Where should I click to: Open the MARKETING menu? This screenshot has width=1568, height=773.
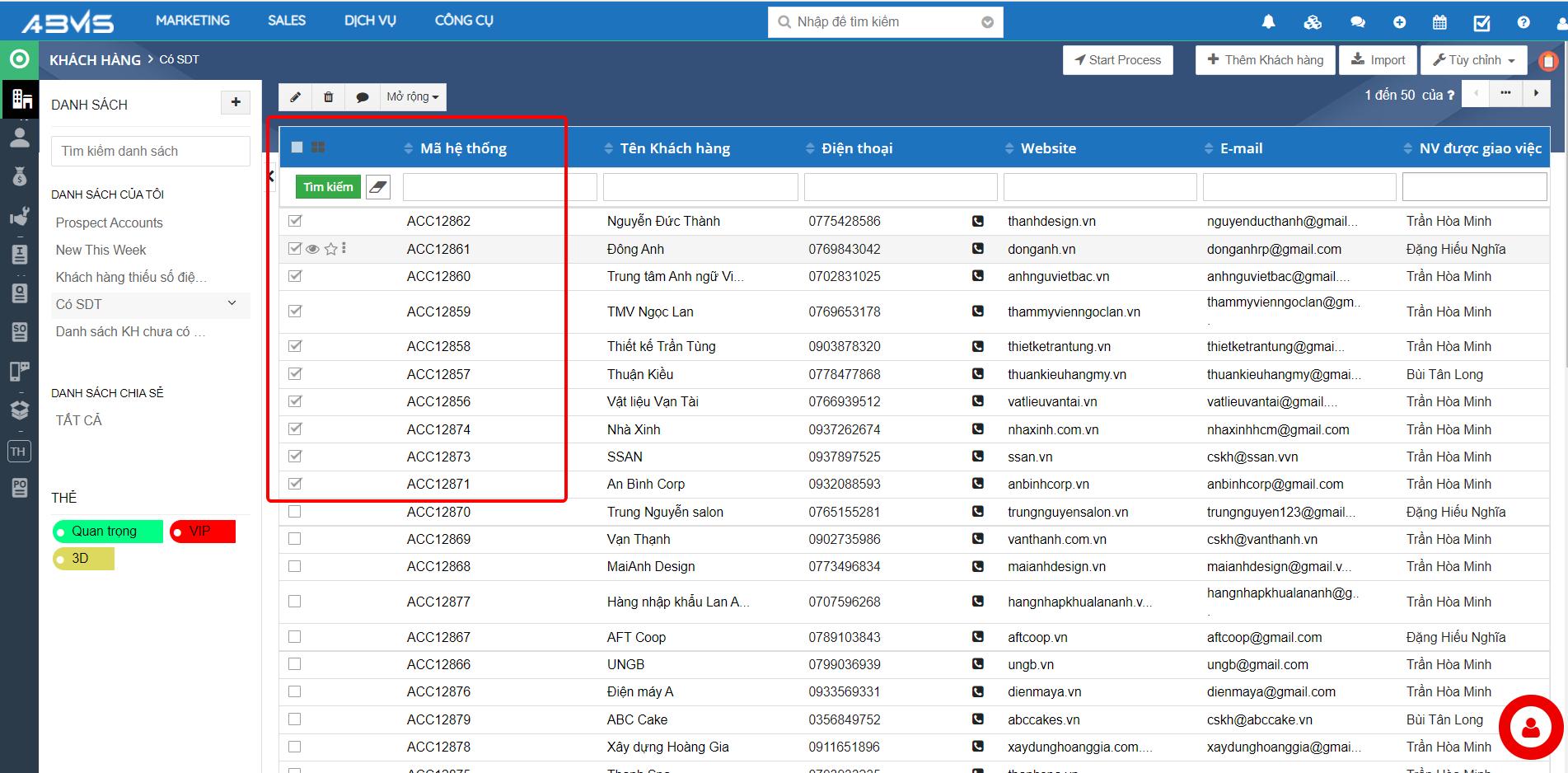pyautogui.click(x=193, y=21)
